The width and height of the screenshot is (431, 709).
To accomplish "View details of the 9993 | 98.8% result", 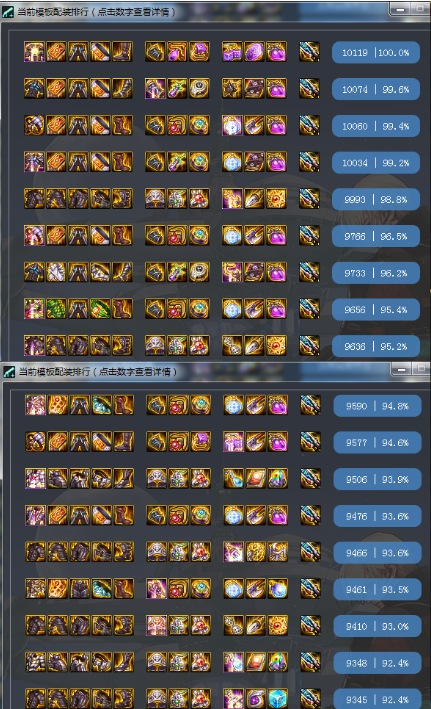I will coord(375,199).
